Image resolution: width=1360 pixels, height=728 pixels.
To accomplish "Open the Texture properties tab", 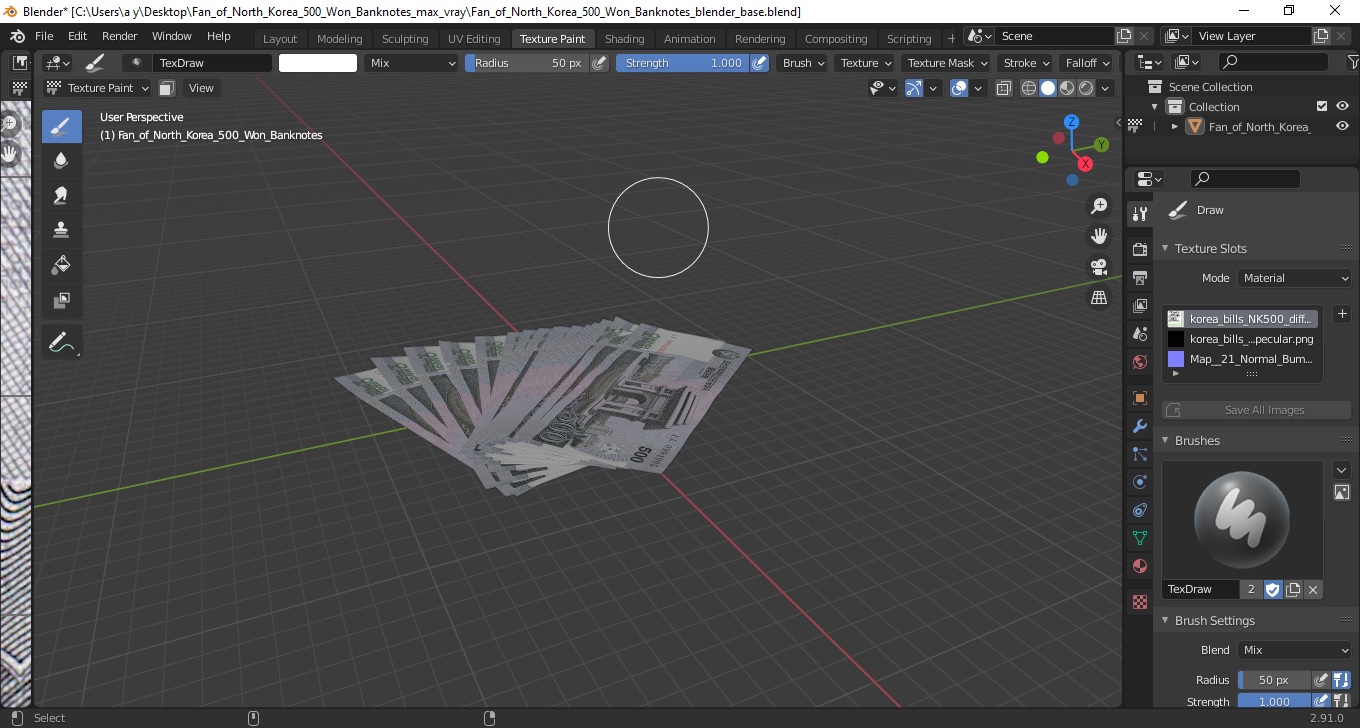I will (x=1139, y=602).
